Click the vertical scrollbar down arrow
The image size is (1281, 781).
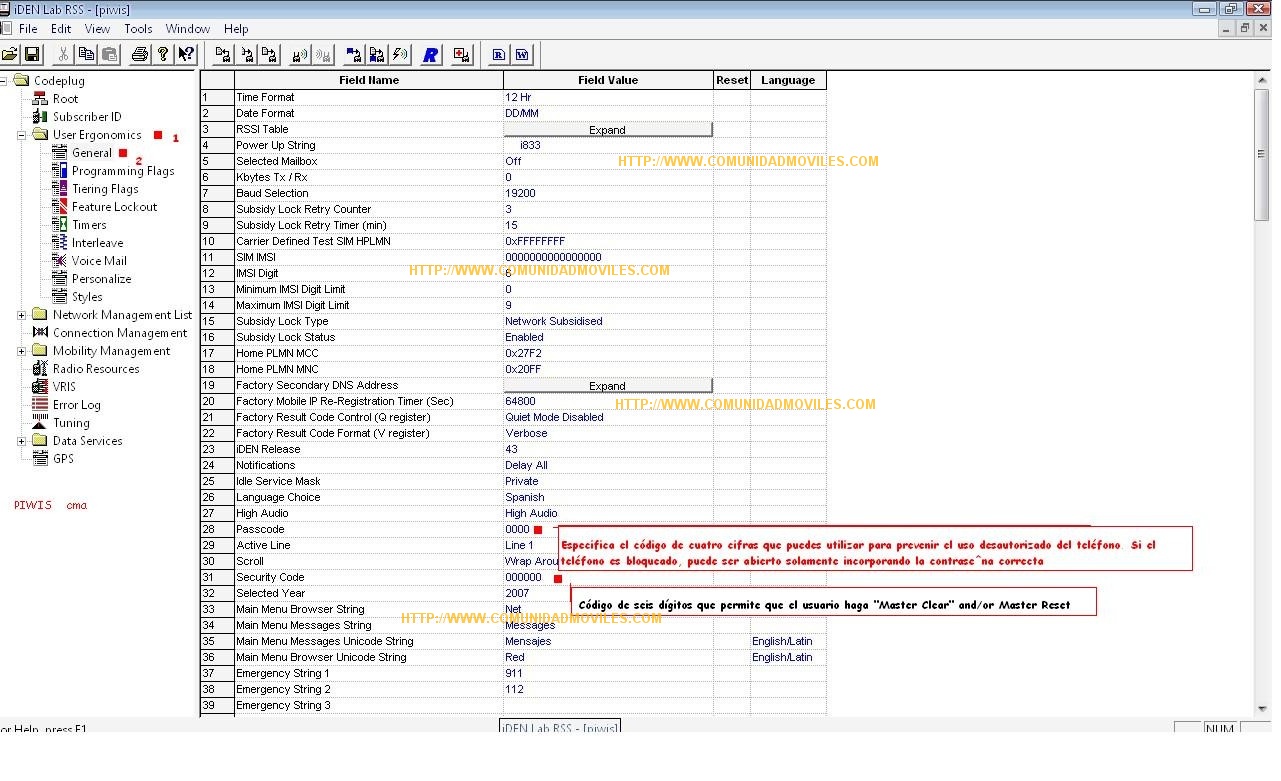coord(1263,707)
